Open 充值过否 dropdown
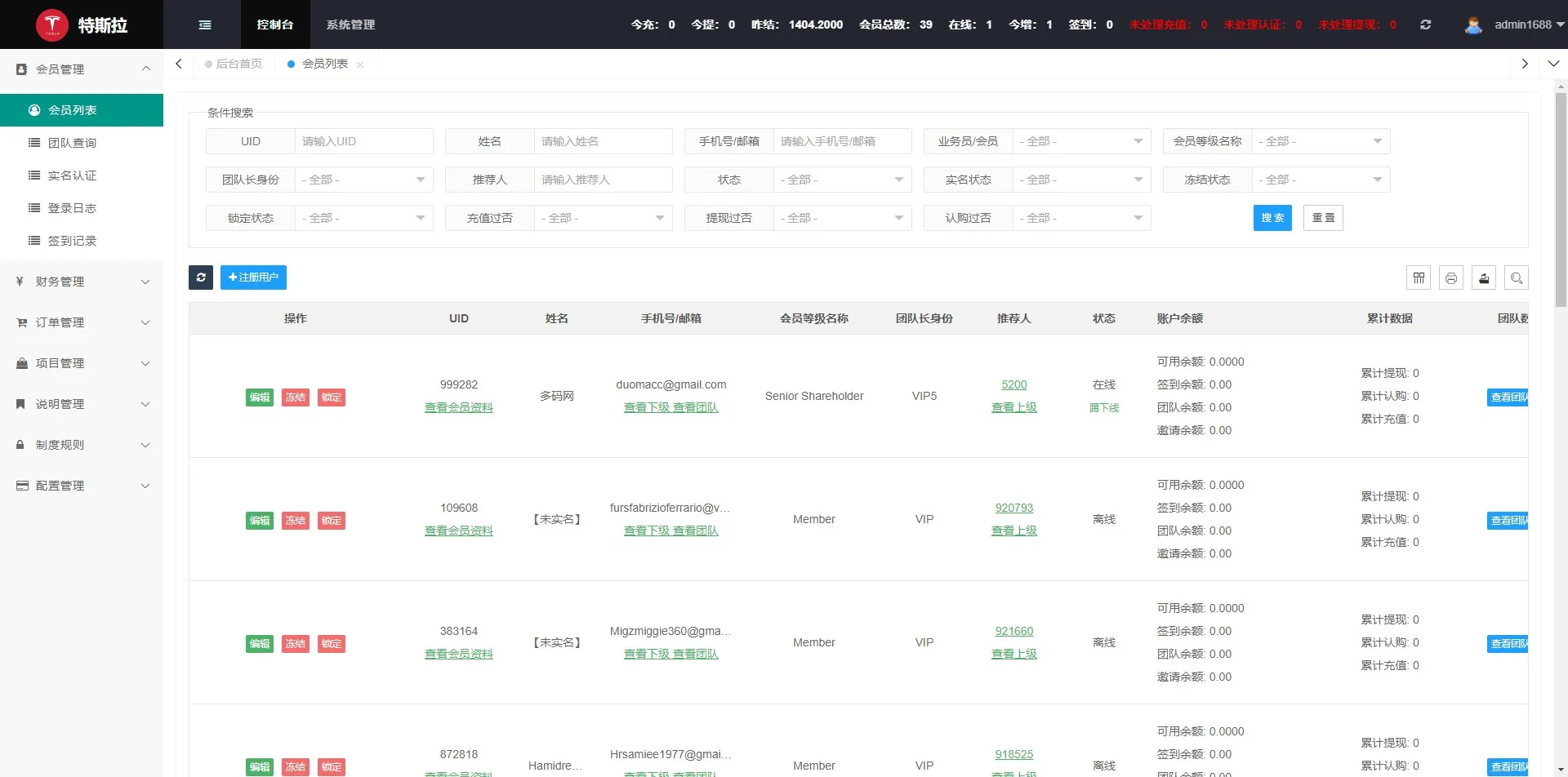The width and height of the screenshot is (1568, 777). pyautogui.click(x=603, y=218)
